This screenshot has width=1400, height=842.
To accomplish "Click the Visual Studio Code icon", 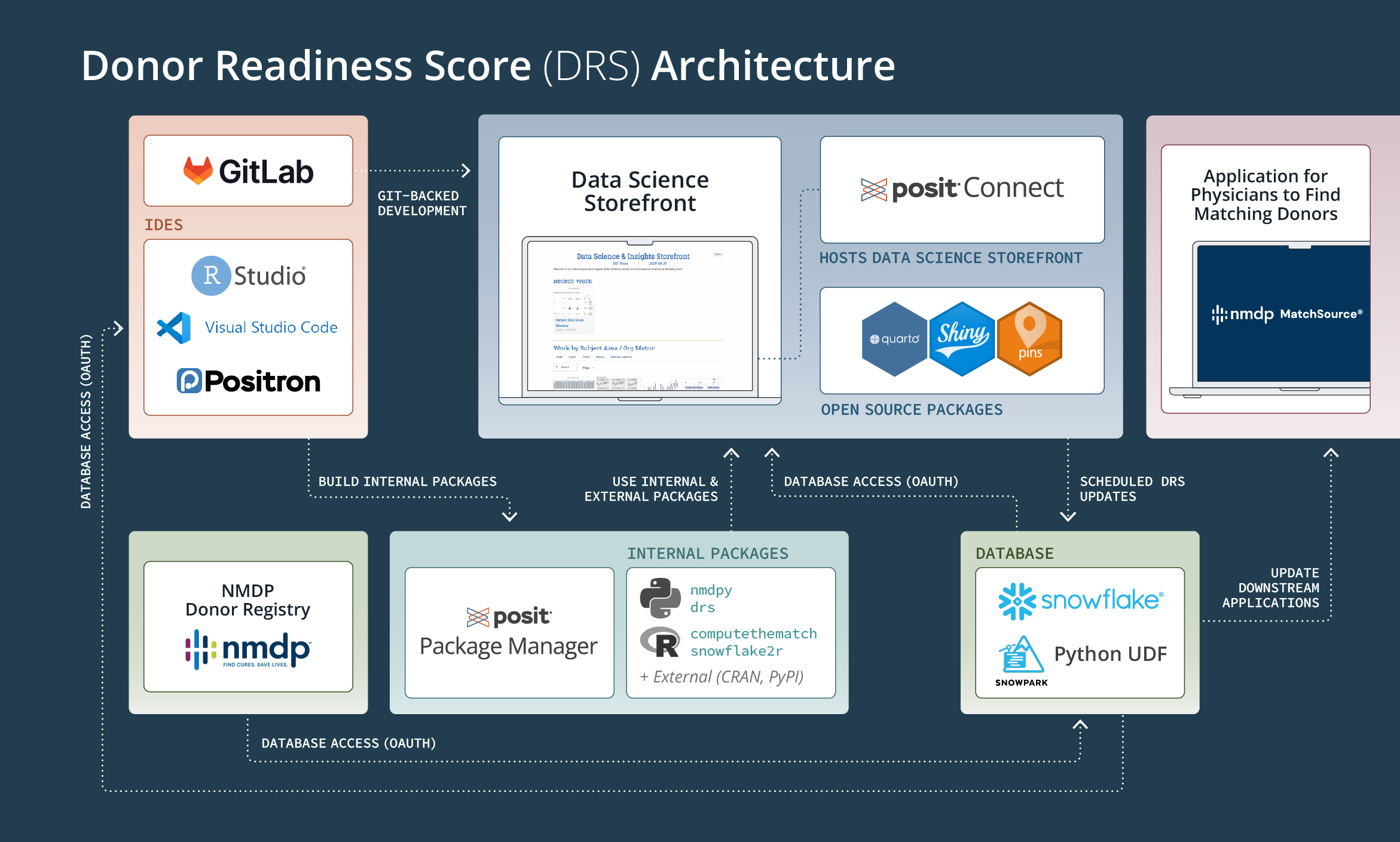I will (174, 327).
